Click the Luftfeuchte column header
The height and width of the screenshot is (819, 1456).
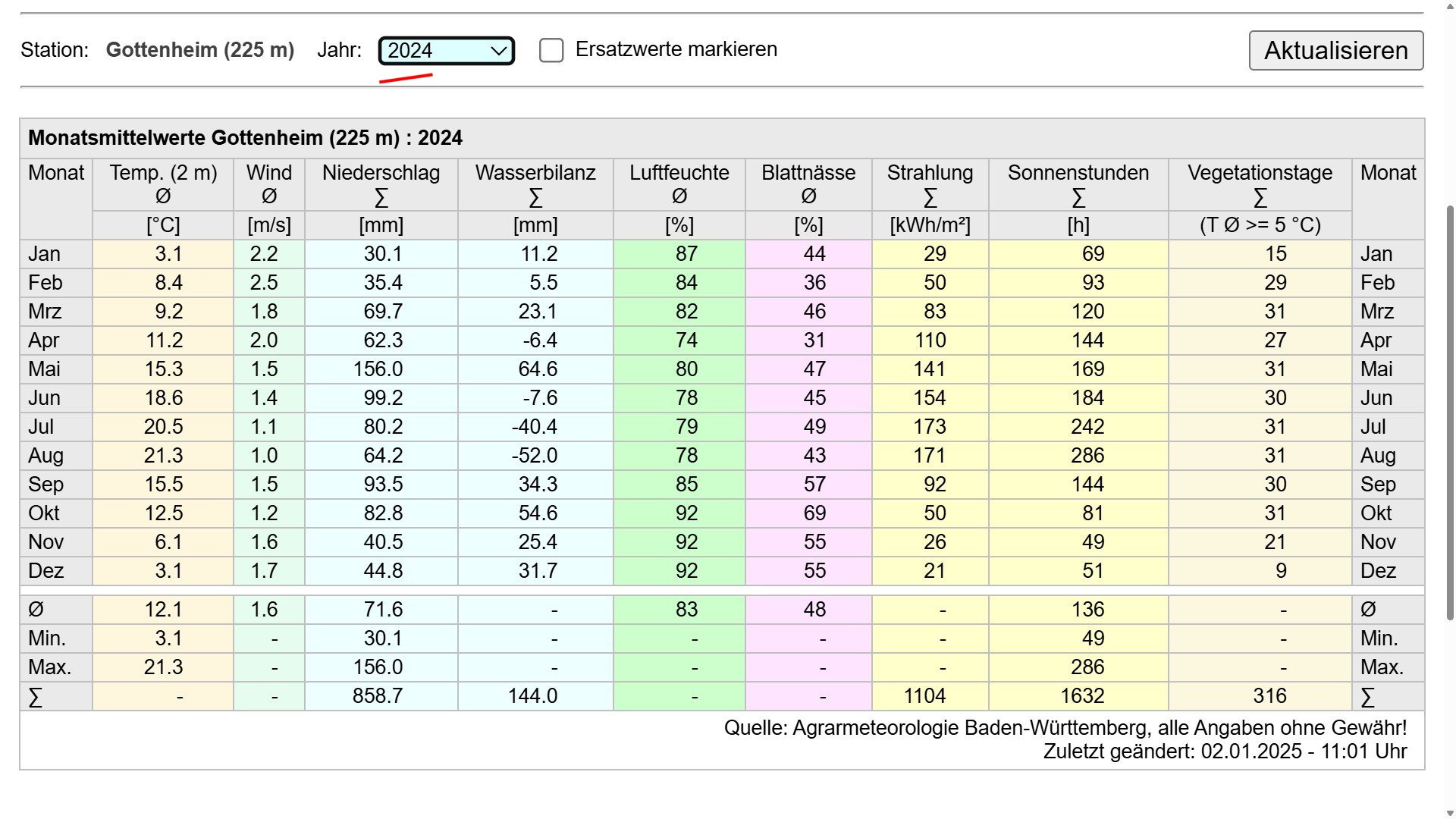[x=679, y=173]
